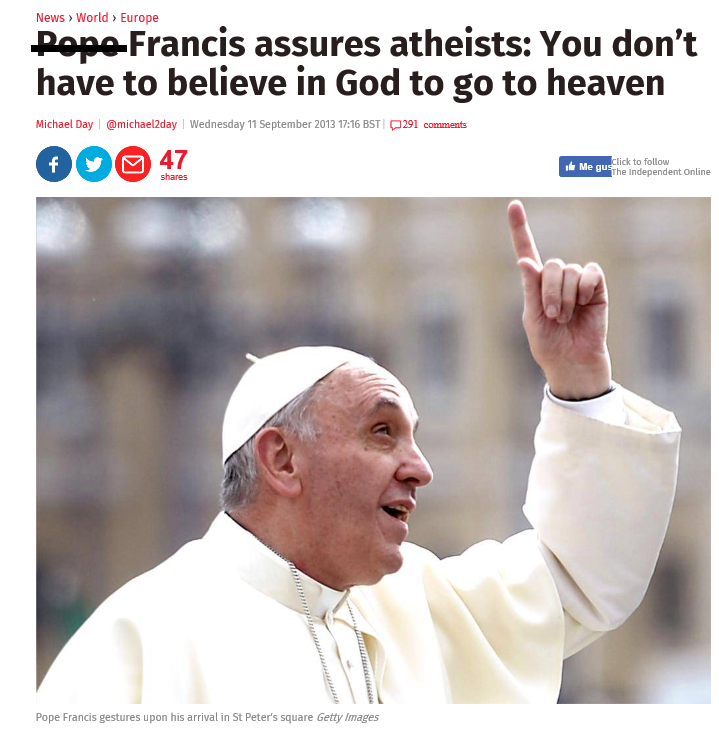Open the News breadcrumb link
Screen dimensions: 719x731
click(x=50, y=18)
